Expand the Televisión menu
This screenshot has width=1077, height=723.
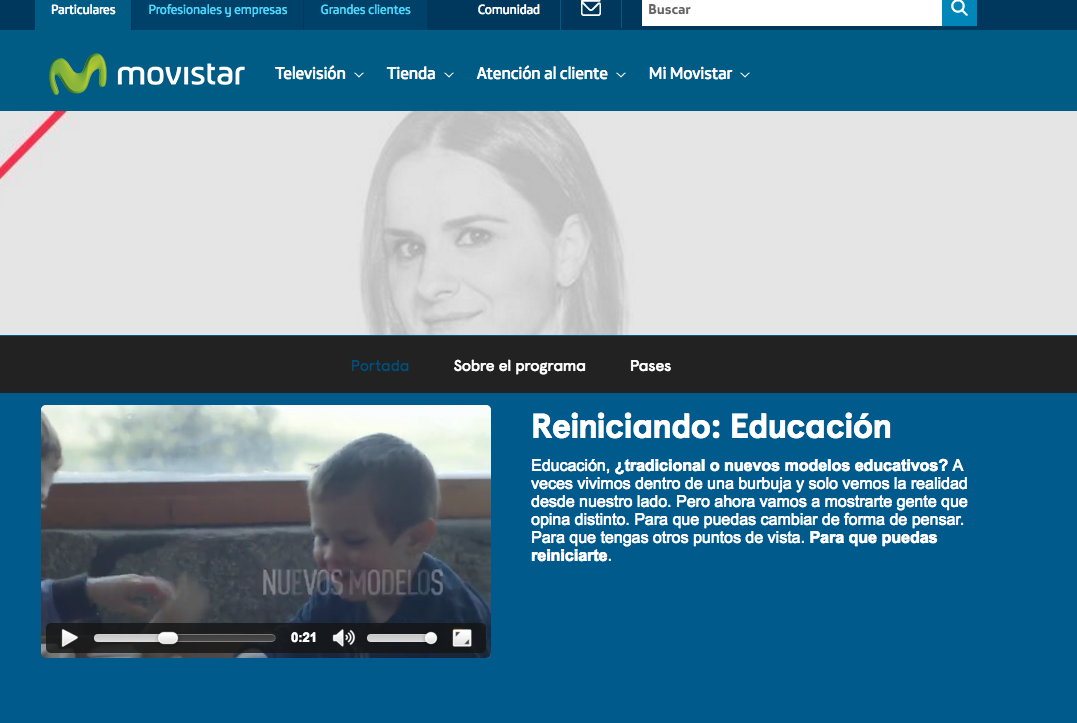pyautogui.click(x=319, y=74)
